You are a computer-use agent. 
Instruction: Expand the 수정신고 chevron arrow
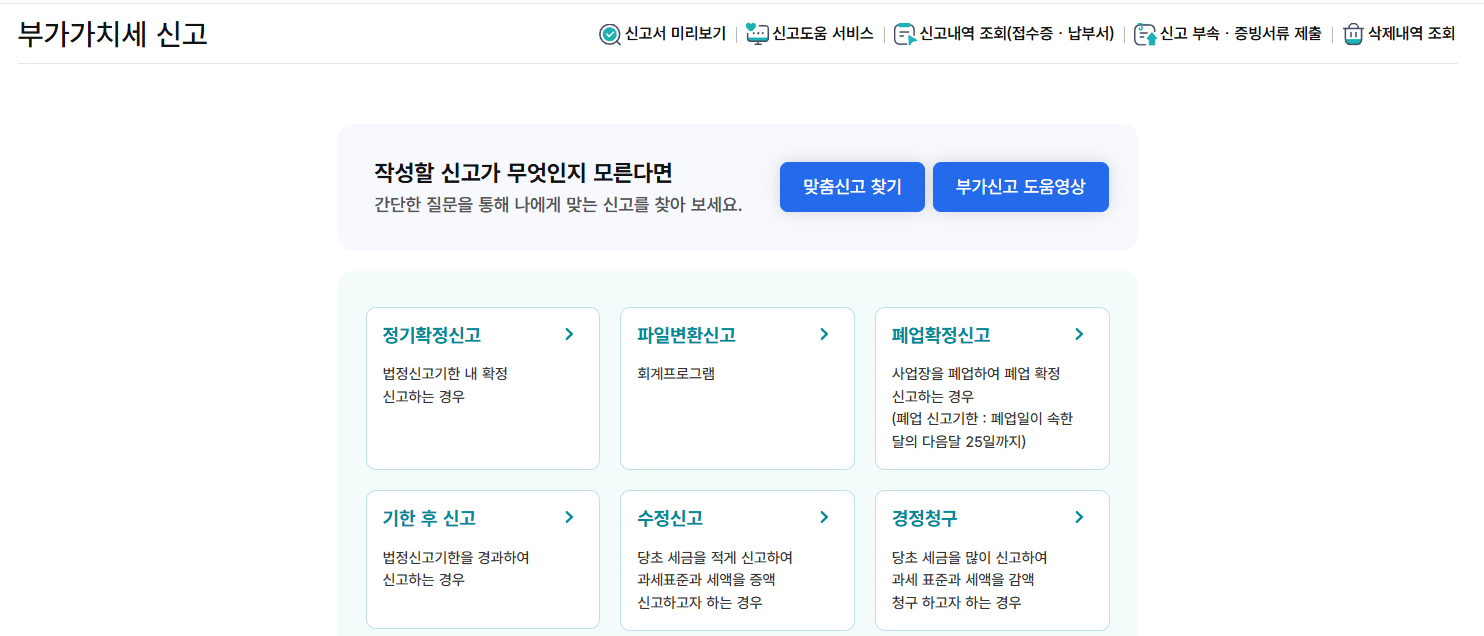coord(824,517)
